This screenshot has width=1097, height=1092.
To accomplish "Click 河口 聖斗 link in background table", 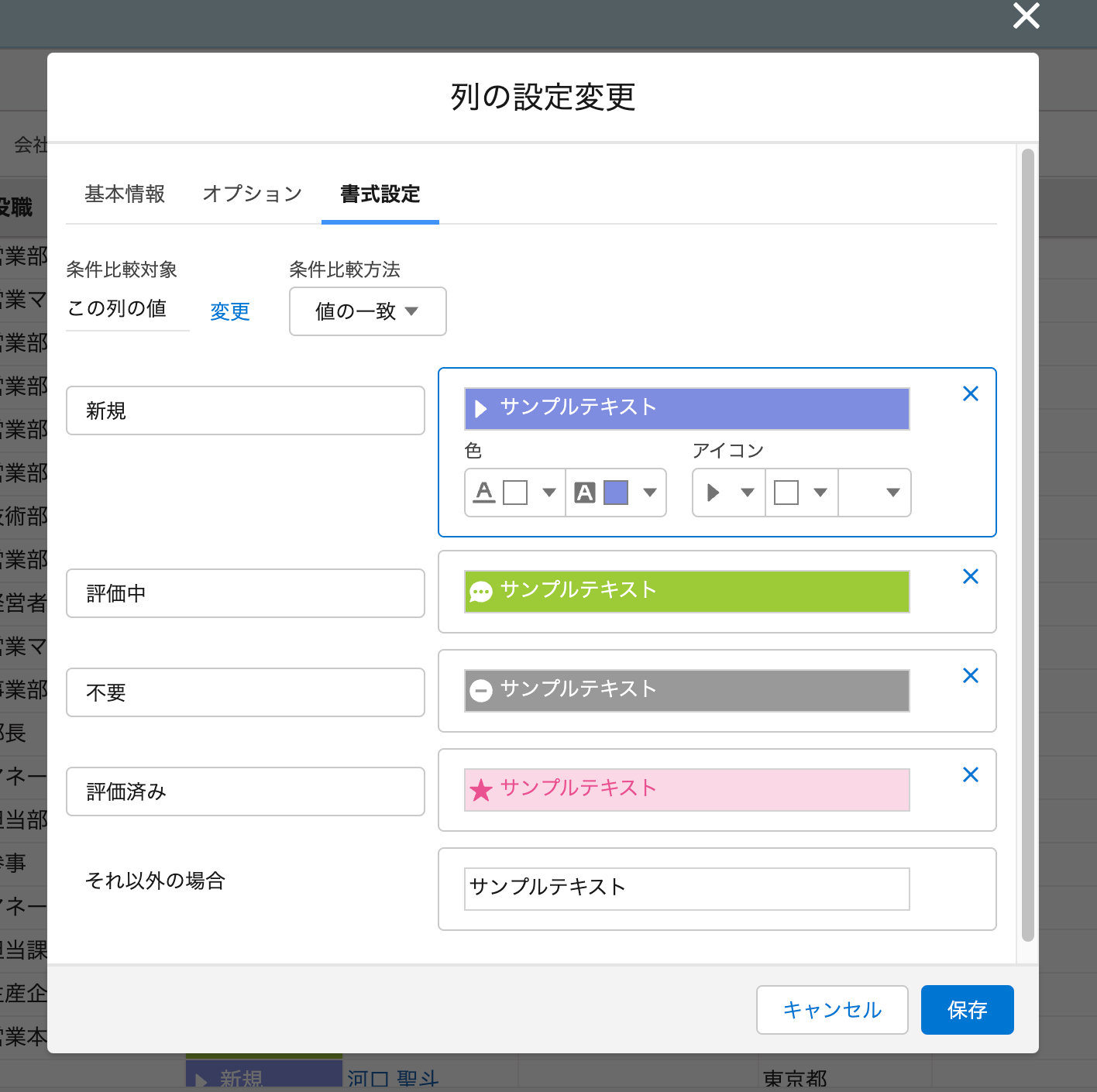I will (393, 1079).
